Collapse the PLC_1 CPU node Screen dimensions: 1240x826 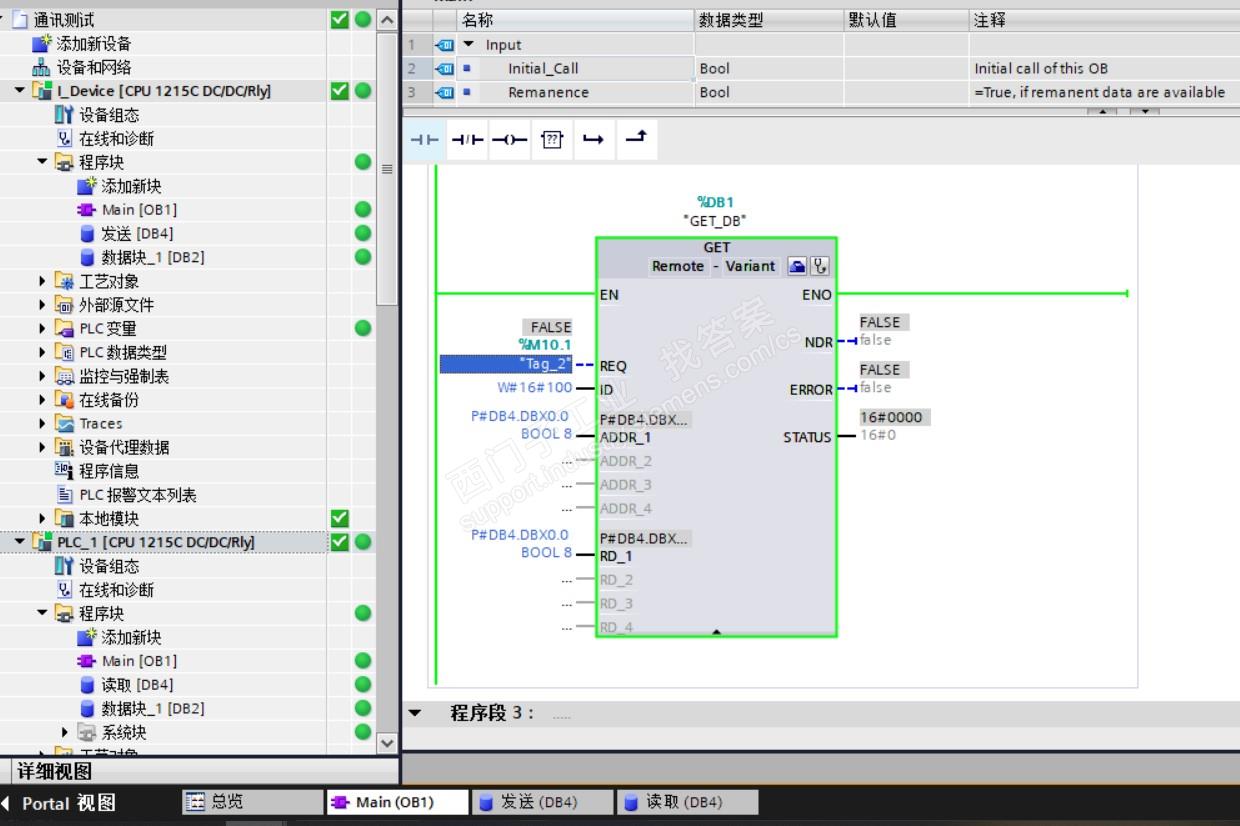[x=20, y=542]
